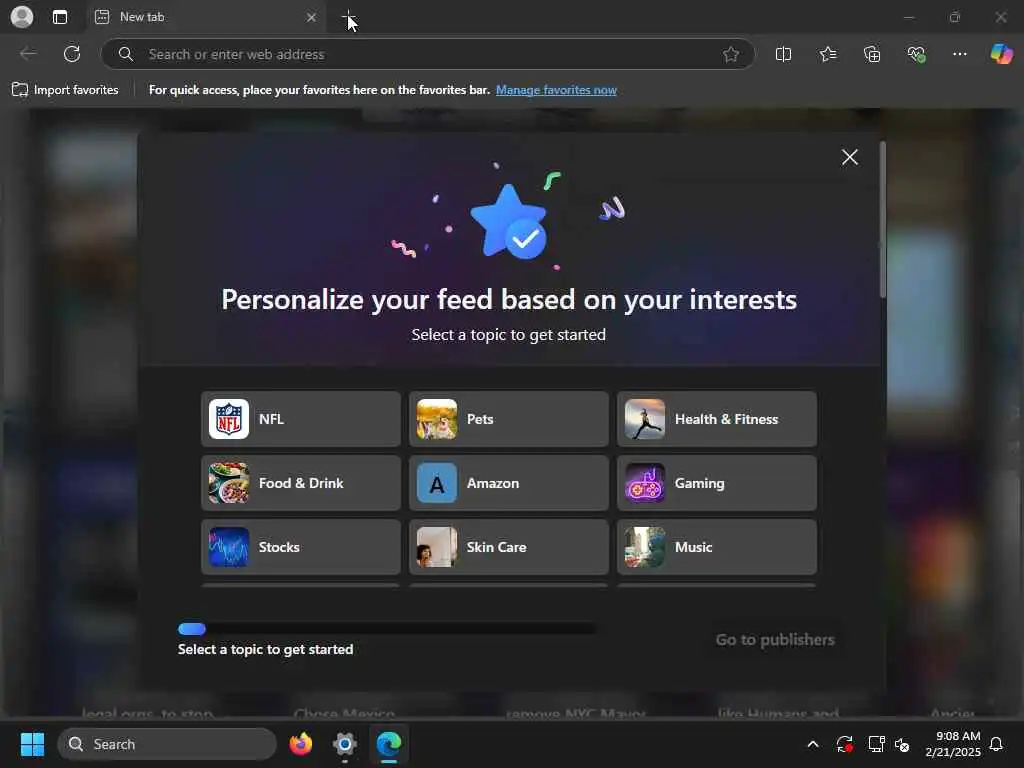Viewport: 1024px width, 768px height.
Task: Refresh the page
Action: point(72,54)
